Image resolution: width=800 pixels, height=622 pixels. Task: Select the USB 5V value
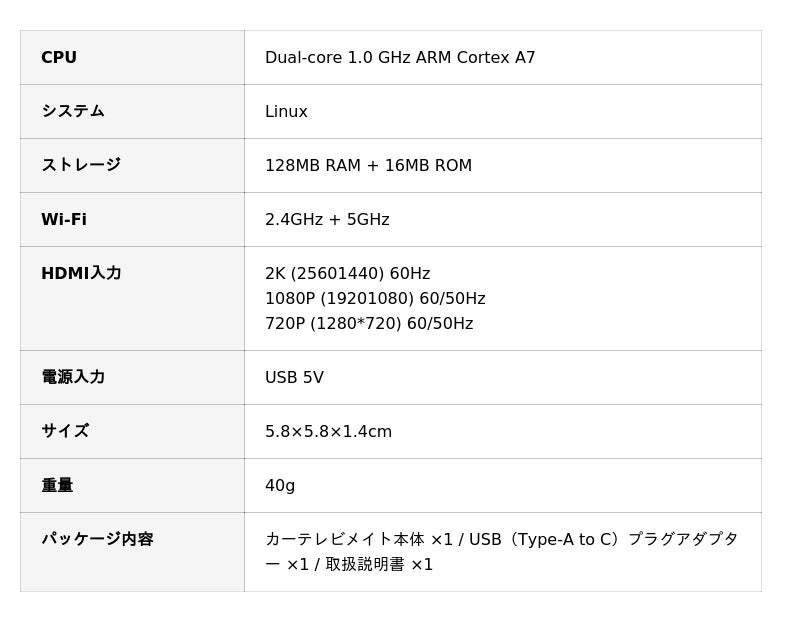[294, 378]
